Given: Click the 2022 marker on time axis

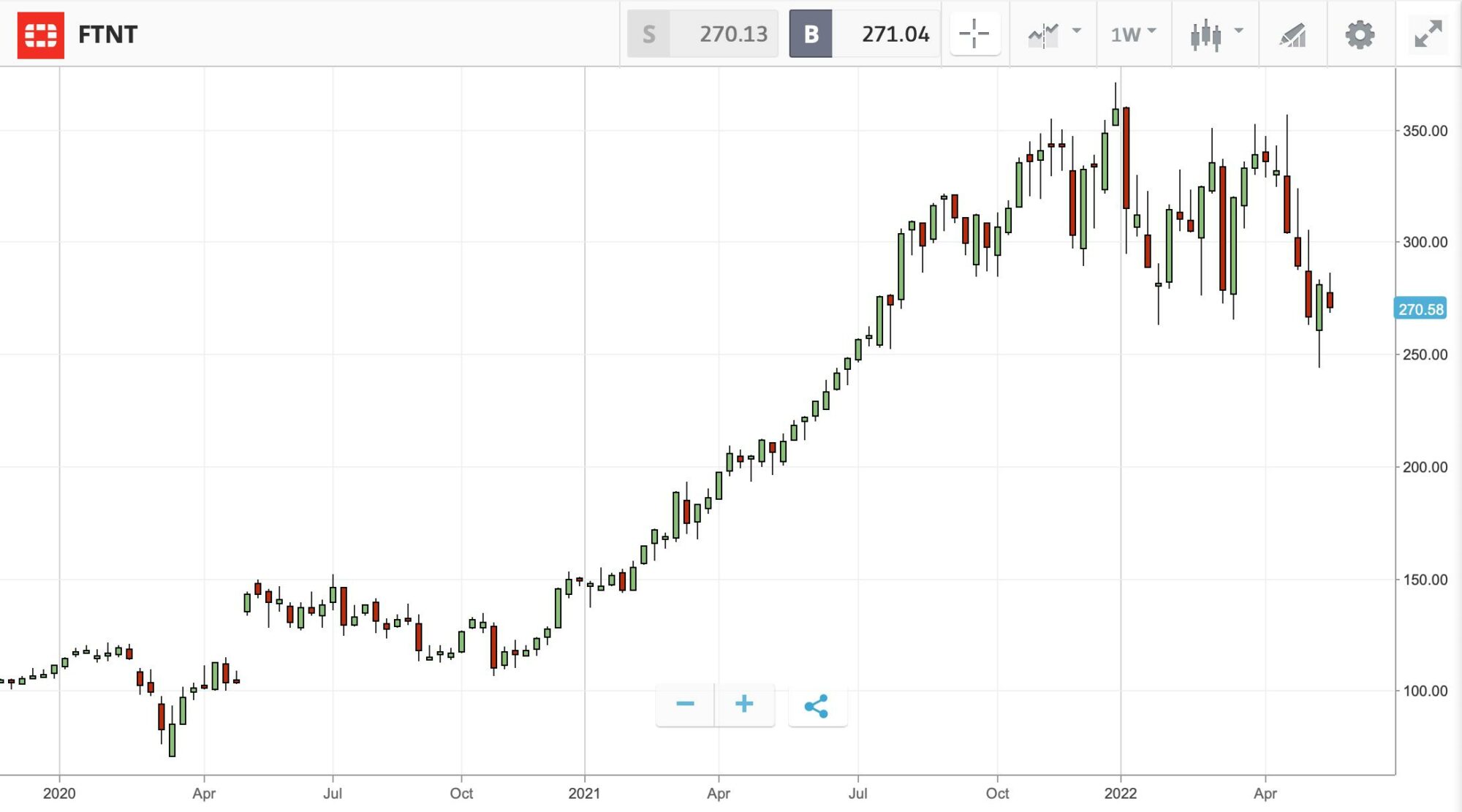Looking at the screenshot, I should pyautogui.click(x=1120, y=794).
